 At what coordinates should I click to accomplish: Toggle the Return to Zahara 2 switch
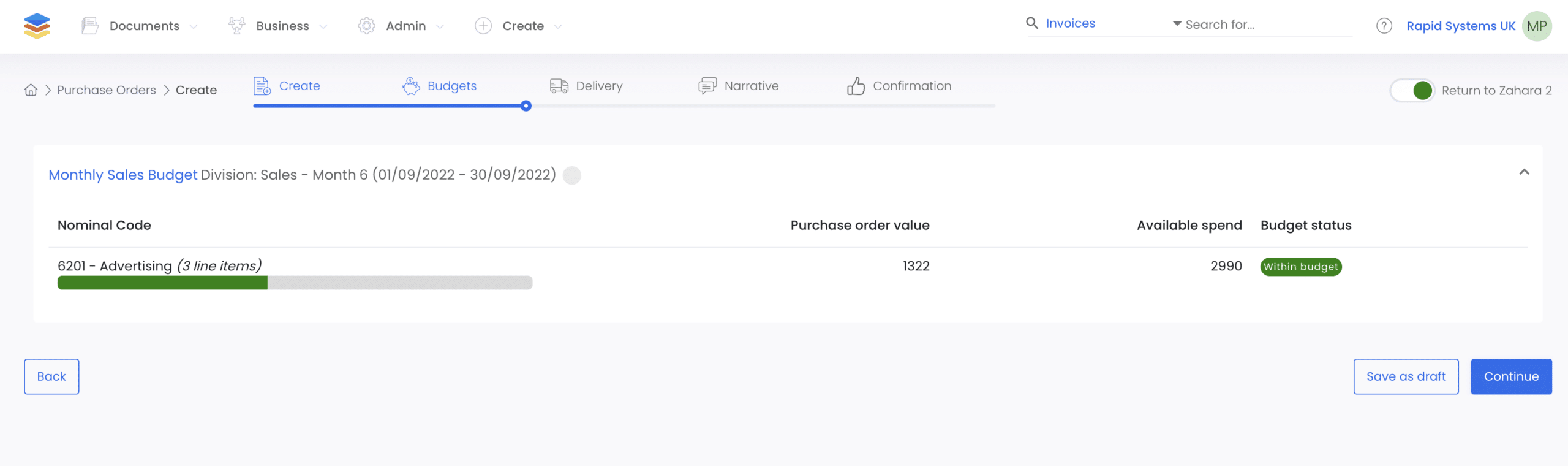[x=1412, y=91]
